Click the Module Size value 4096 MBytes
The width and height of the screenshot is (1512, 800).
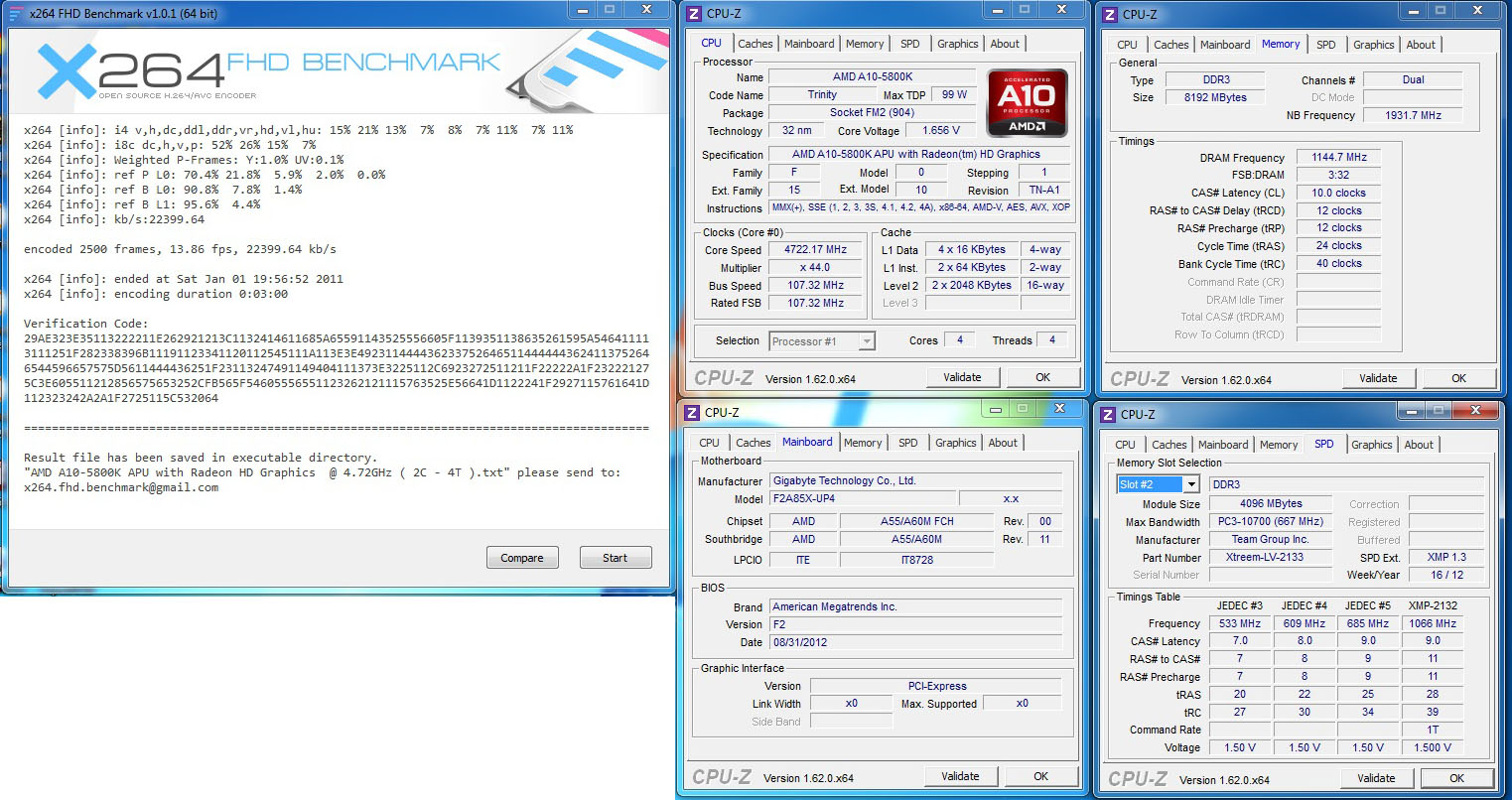tap(1270, 503)
